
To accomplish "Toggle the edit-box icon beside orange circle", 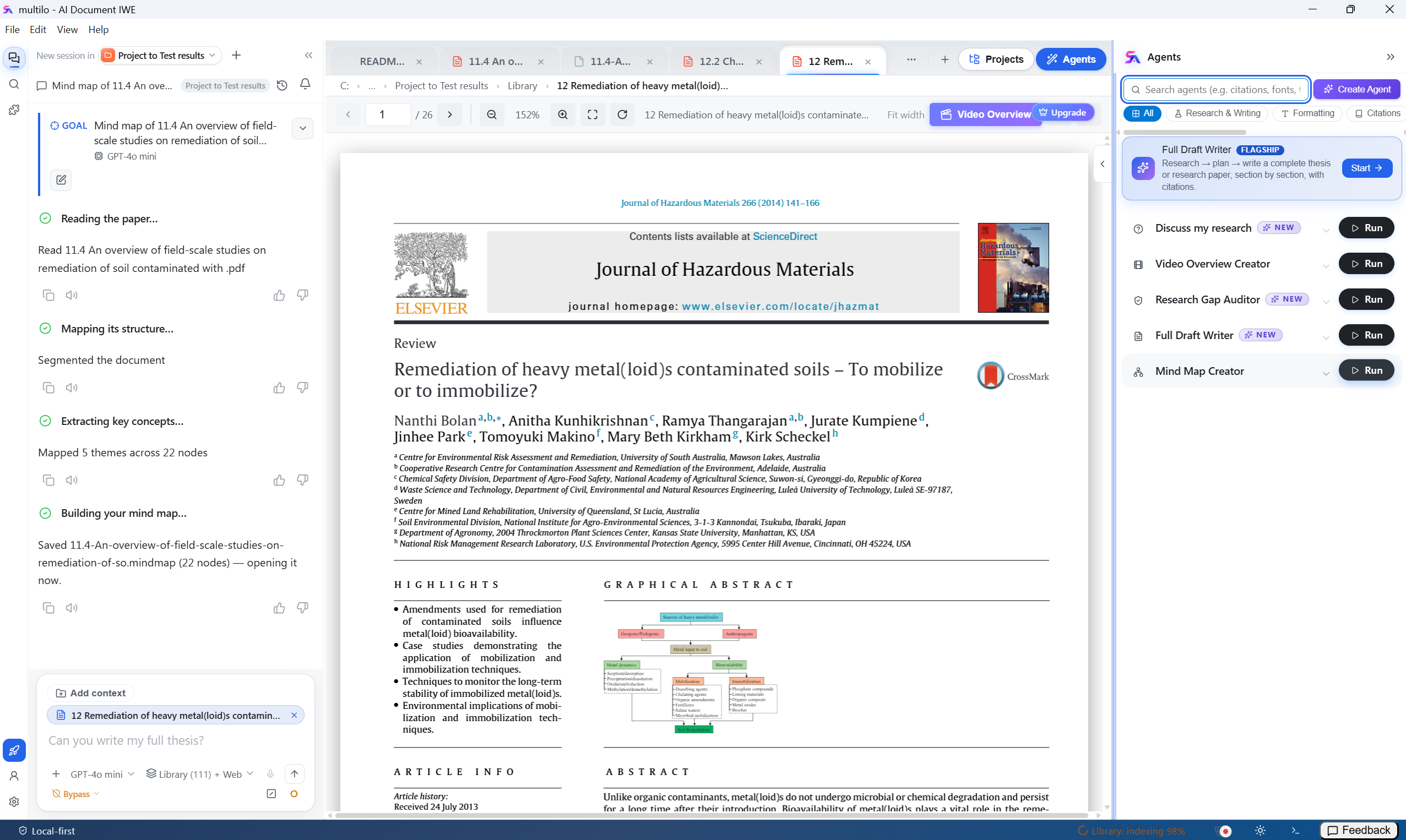I will tap(272, 794).
